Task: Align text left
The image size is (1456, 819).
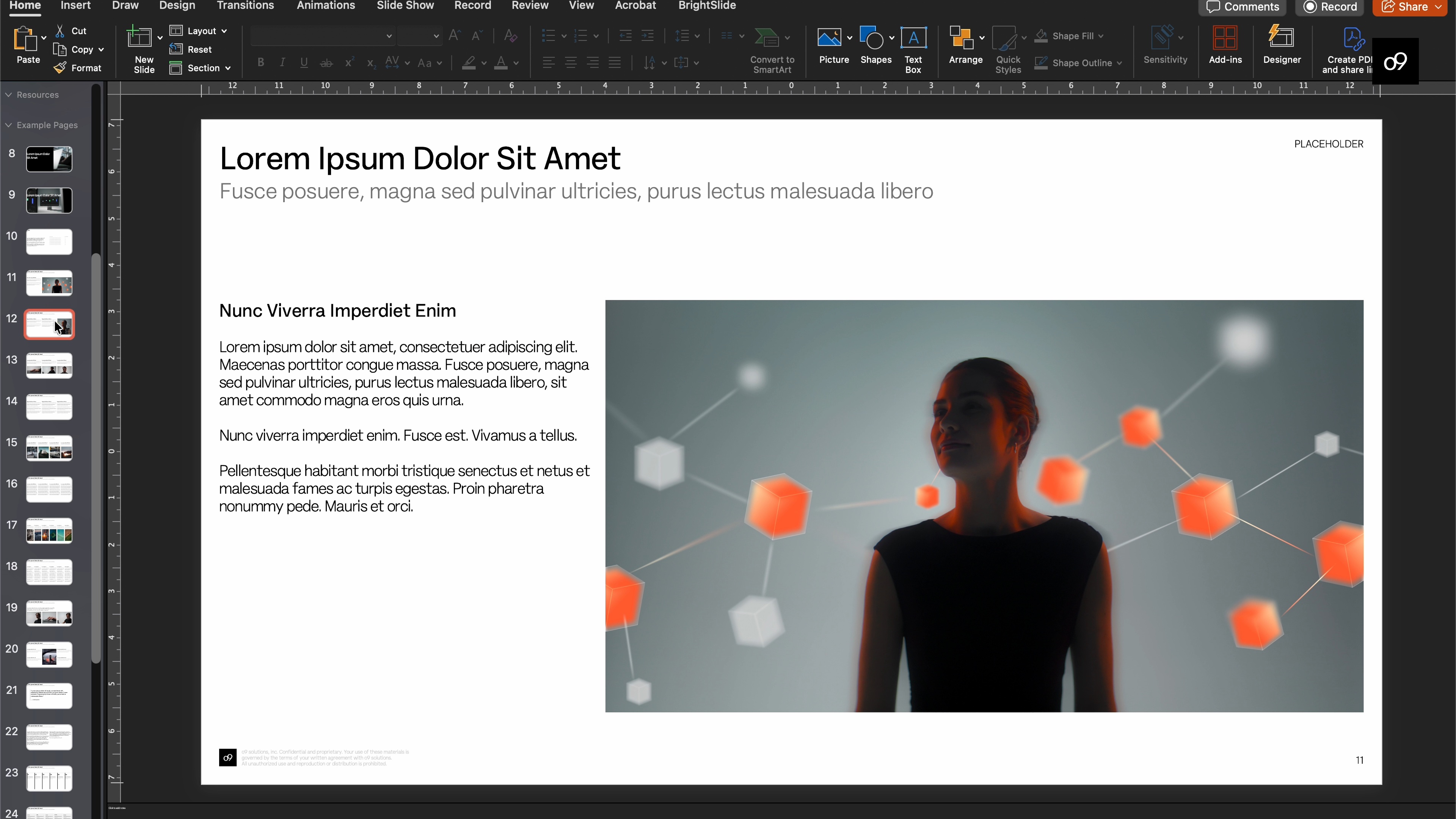Action: pyautogui.click(x=548, y=63)
